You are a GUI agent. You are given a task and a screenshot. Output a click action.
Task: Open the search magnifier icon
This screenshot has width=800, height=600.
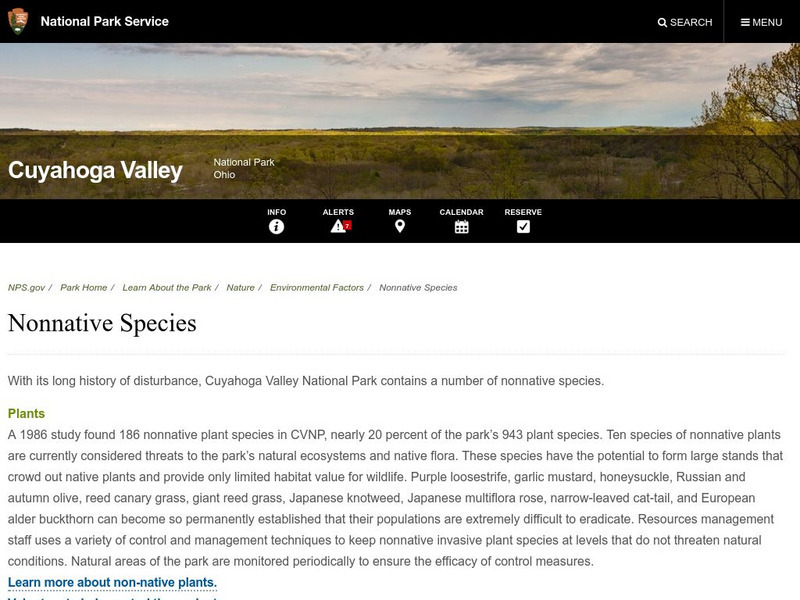(x=662, y=22)
